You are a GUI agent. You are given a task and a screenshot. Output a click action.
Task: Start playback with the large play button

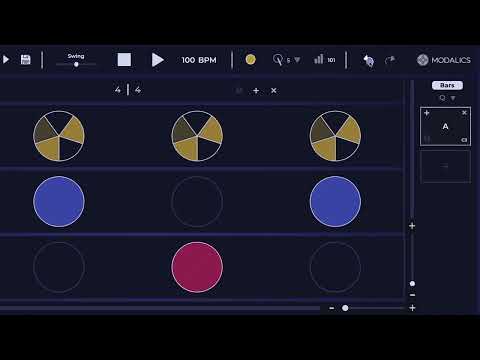click(x=157, y=60)
